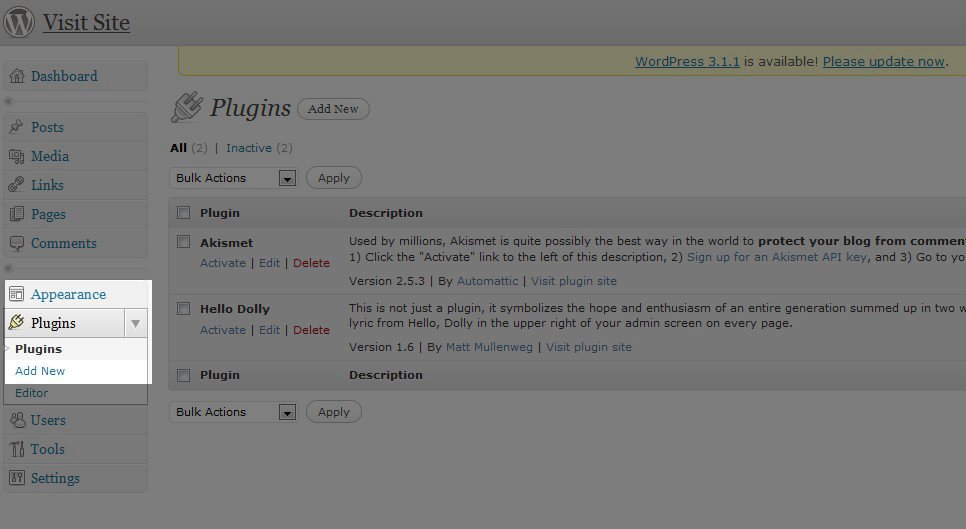Click Please update now link
Image resolution: width=966 pixels, height=529 pixels.
pyautogui.click(x=883, y=62)
